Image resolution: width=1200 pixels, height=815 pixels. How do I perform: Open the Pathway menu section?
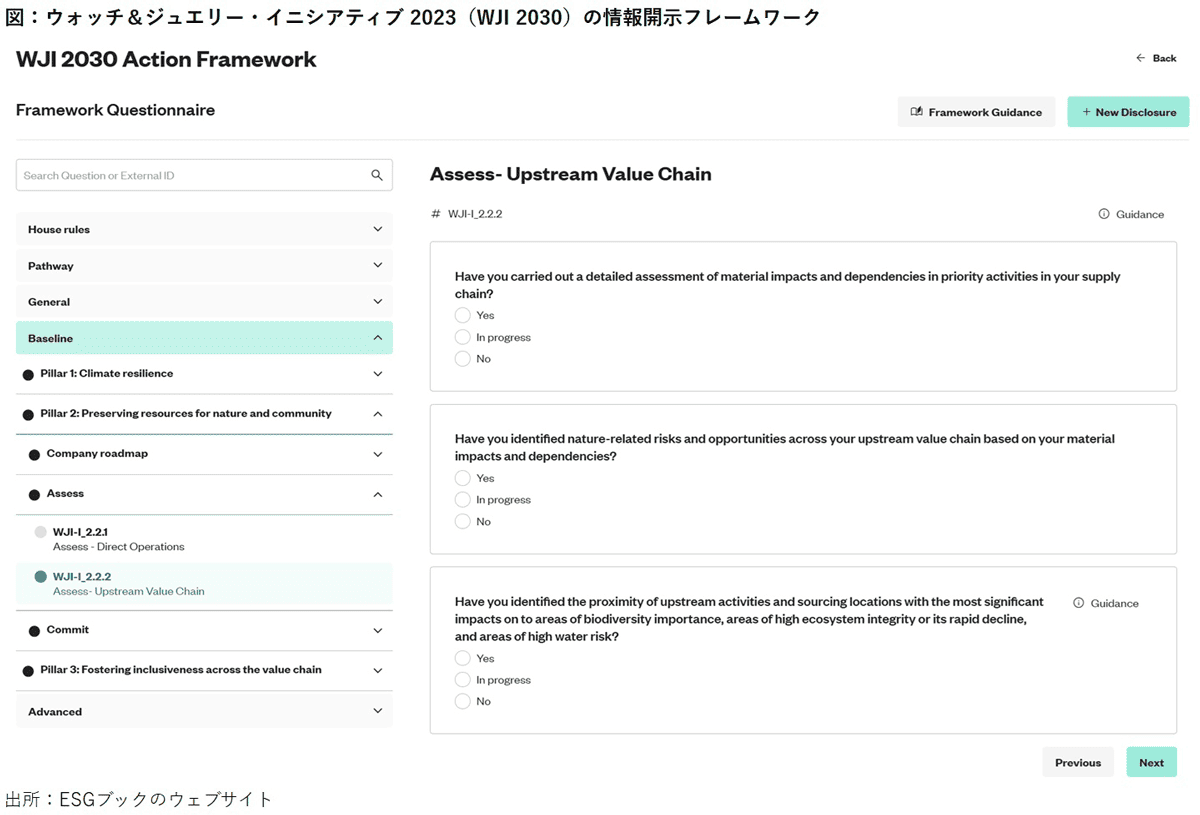pos(204,266)
